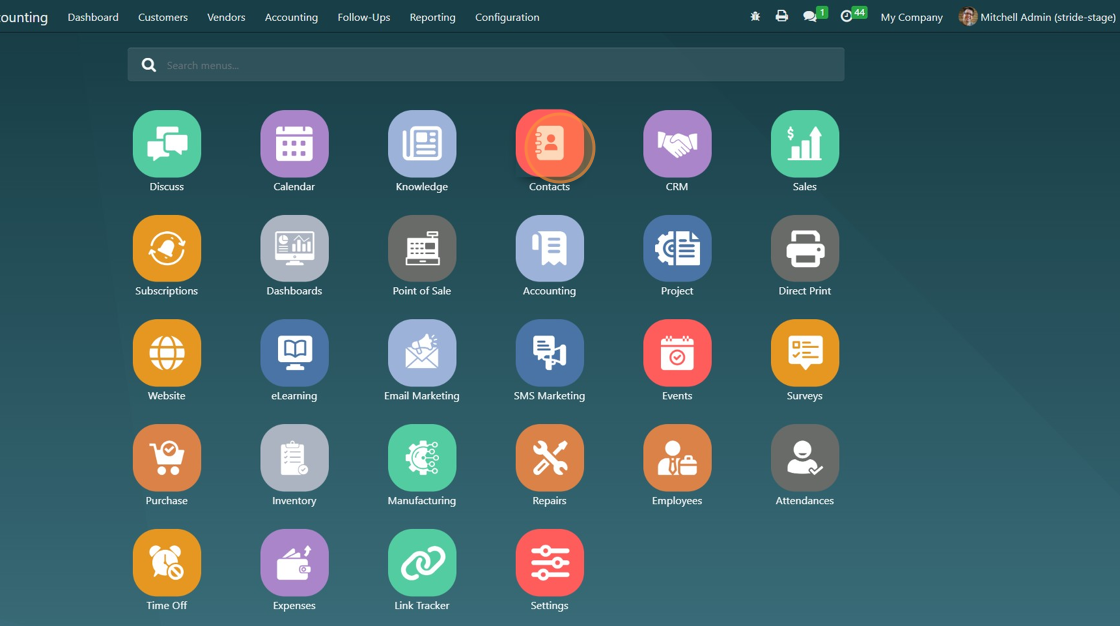Open the Accounting app icon

point(549,249)
